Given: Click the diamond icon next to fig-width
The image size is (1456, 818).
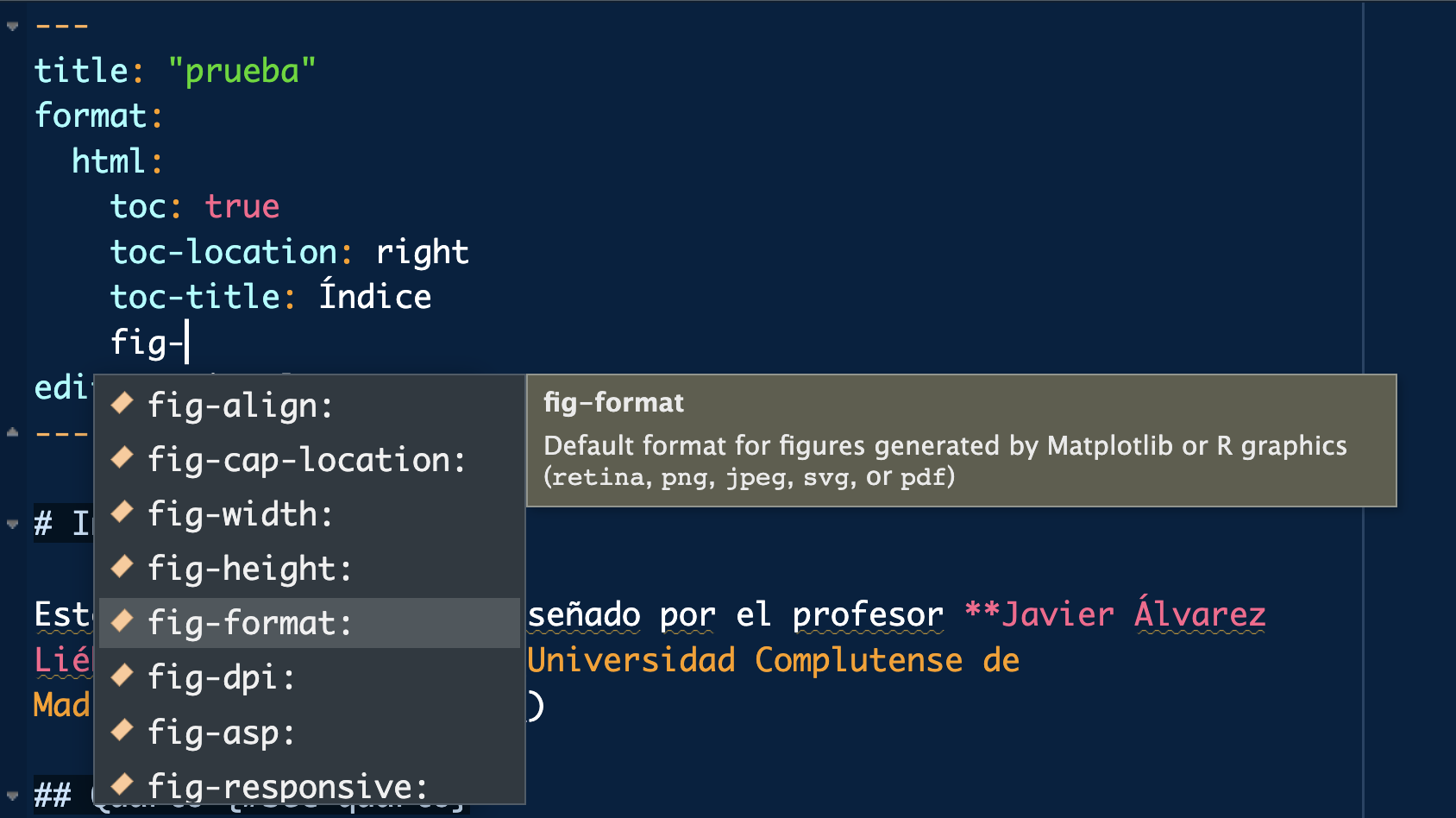Looking at the screenshot, I should coord(122,512).
